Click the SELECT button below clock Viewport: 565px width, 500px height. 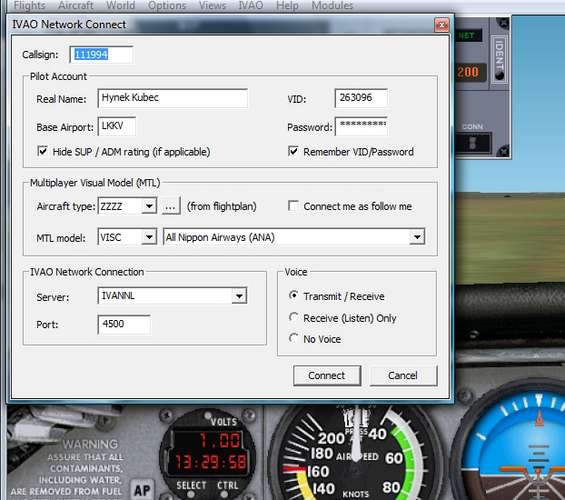coord(191,494)
